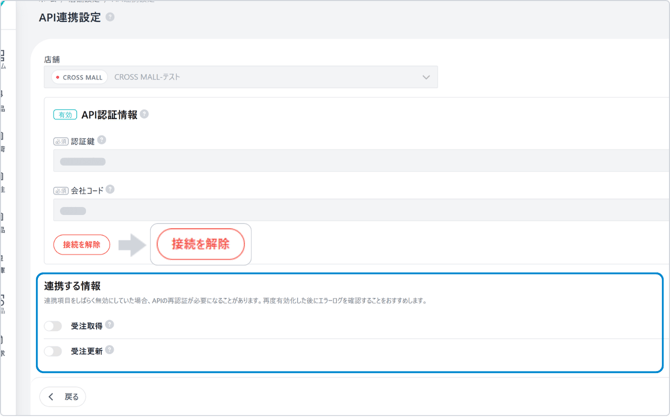This screenshot has height=417, width=670.
Task: Click help icon beside API連携設定 title
Action: 110,17
